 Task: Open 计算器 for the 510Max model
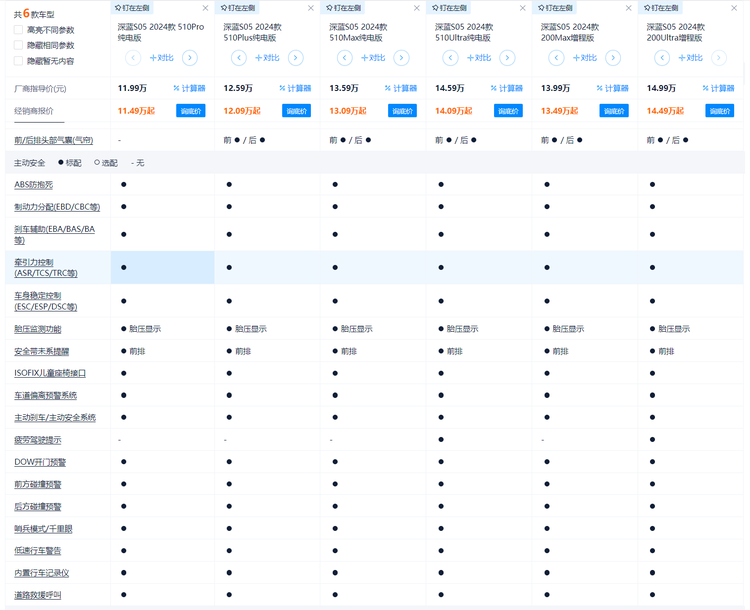pyautogui.click(x=400, y=88)
